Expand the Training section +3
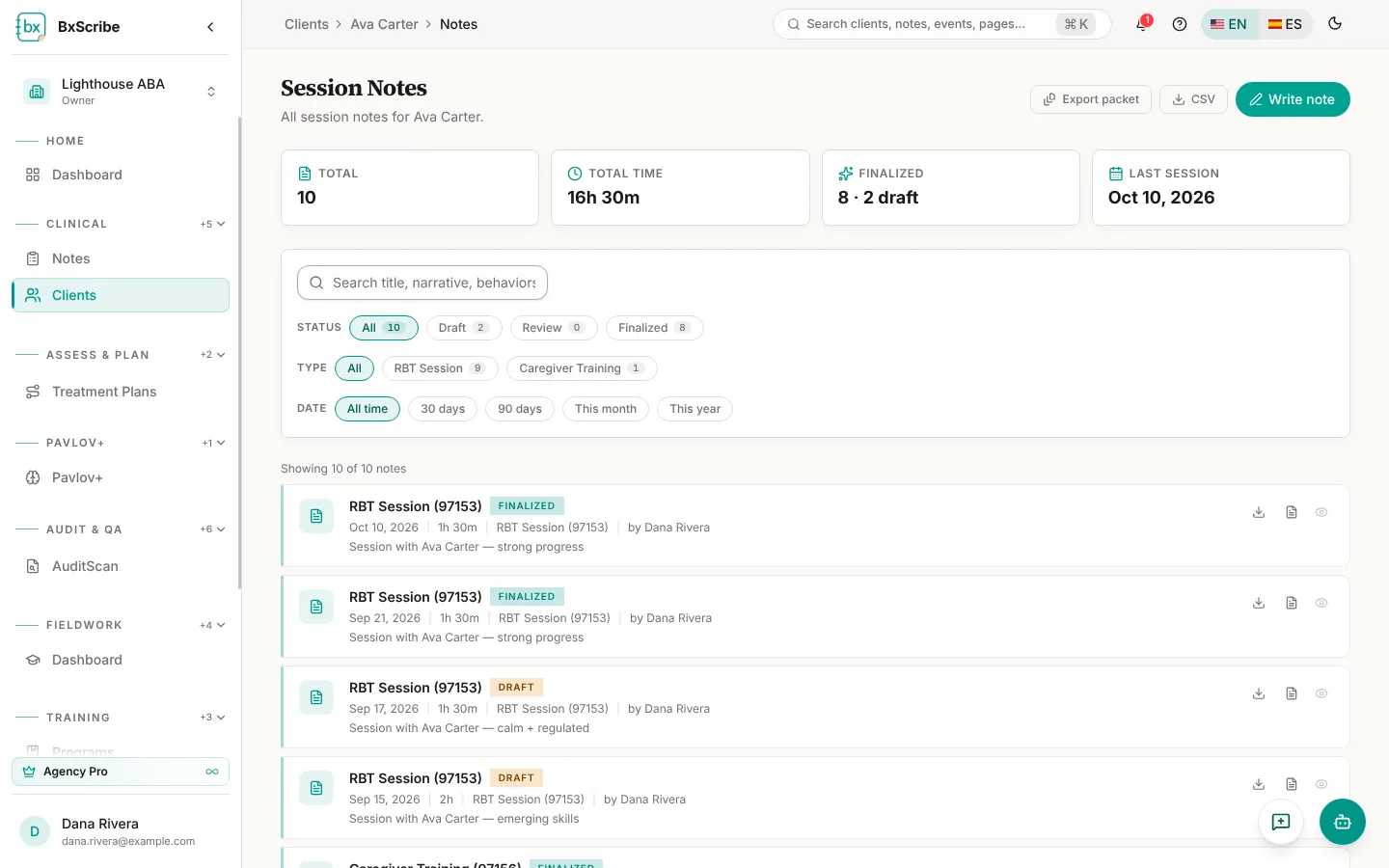 coord(213,718)
